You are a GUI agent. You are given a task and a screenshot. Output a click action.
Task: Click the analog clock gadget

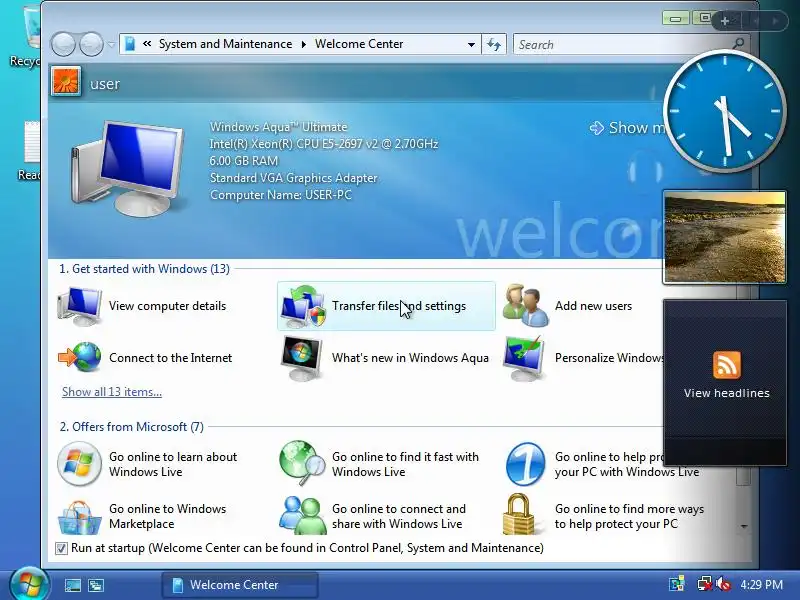[x=724, y=111]
